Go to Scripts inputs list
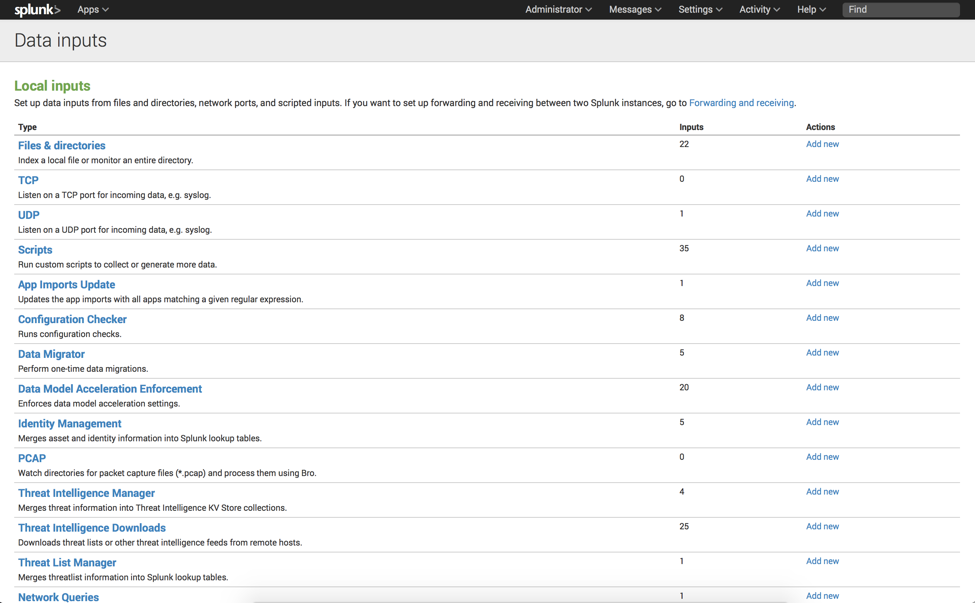Screen dimensions: 975x603 coord(35,250)
